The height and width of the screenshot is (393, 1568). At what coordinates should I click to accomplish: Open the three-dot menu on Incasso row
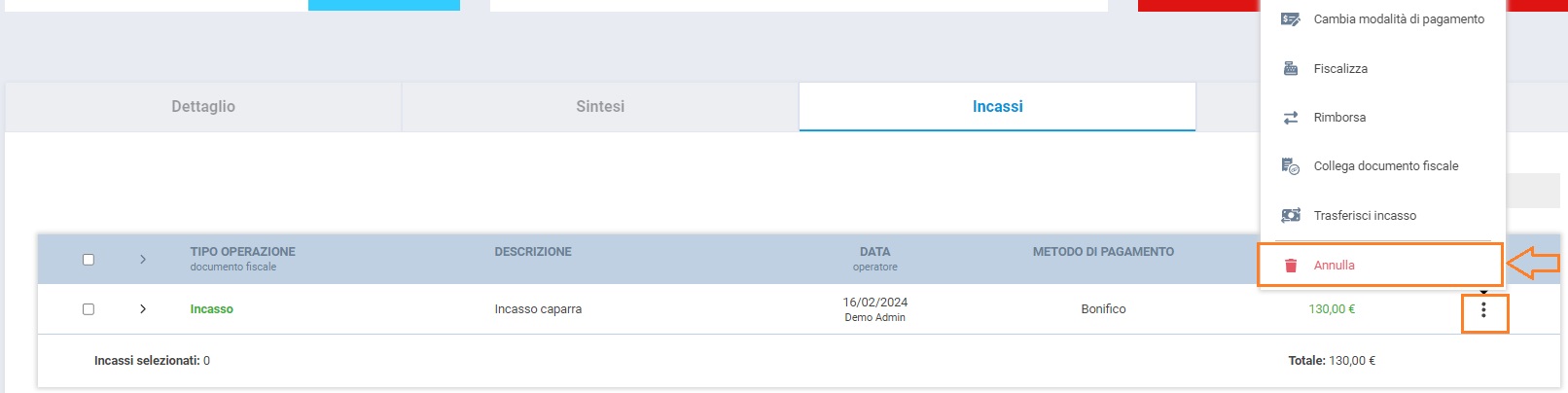coord(1483,310)
